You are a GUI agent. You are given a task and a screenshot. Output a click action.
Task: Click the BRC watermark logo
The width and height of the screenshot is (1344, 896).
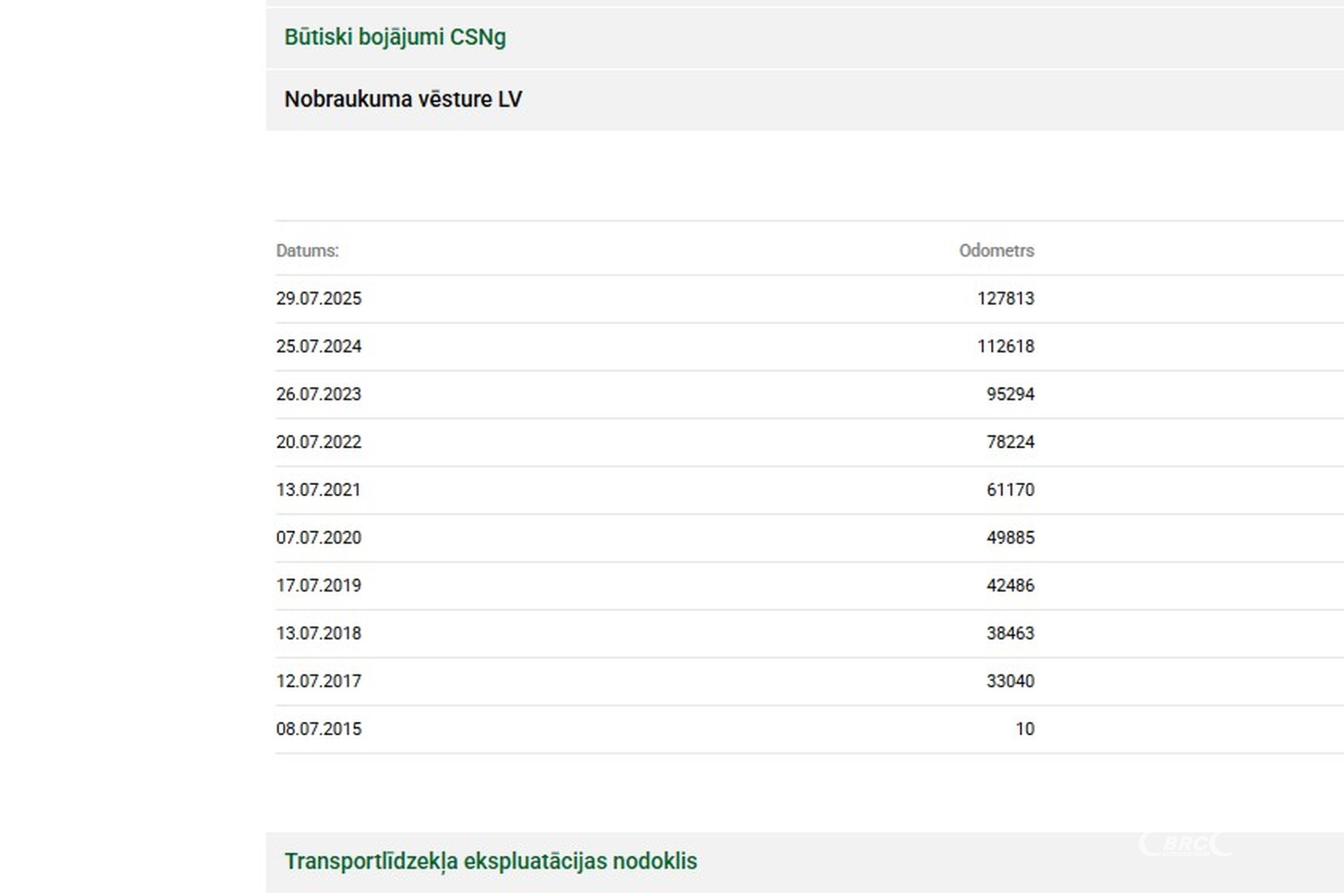(1185, 845)
